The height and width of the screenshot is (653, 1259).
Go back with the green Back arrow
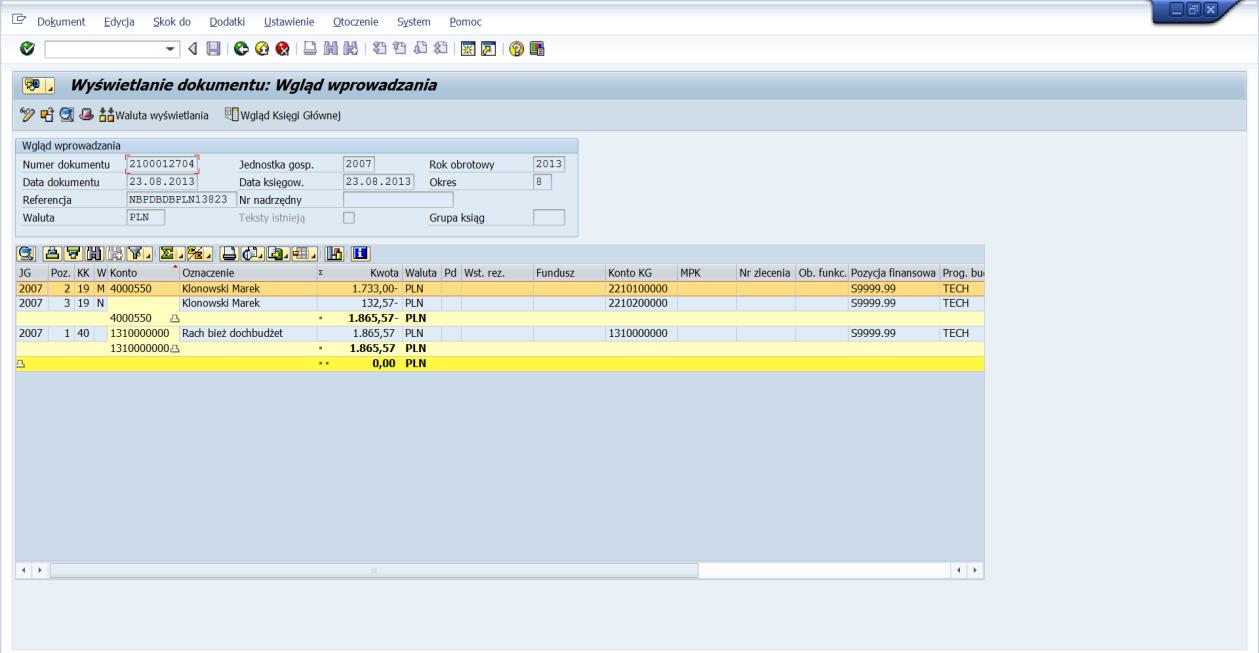click(243, 48)
